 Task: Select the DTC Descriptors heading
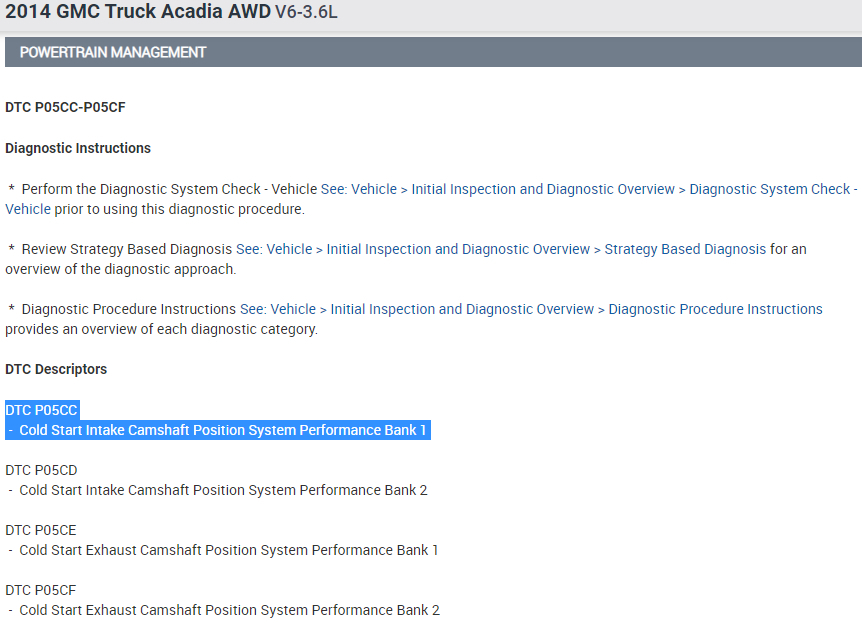tap(56, 369)
